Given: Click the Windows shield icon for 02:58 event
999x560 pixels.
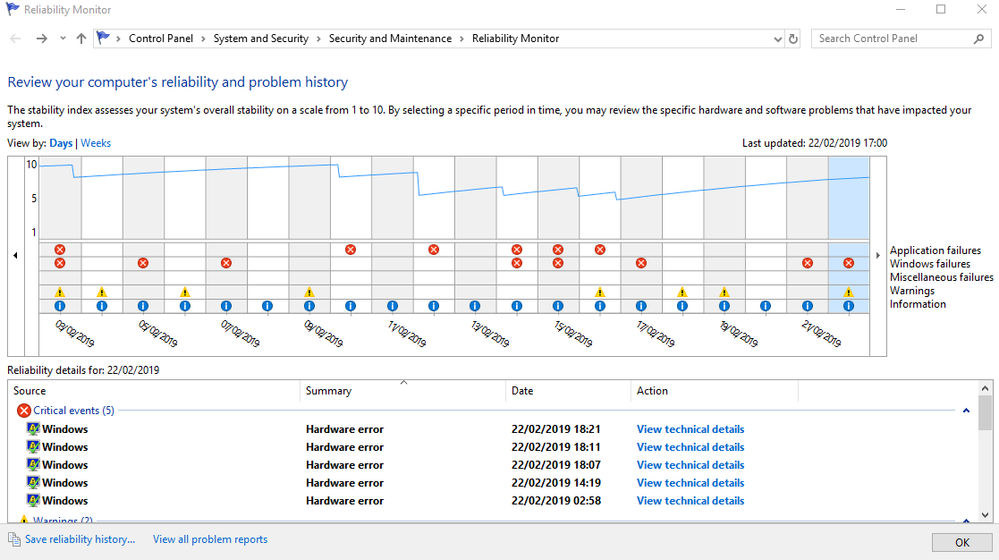Looking at the screenshot, I should tap(33, 500).
